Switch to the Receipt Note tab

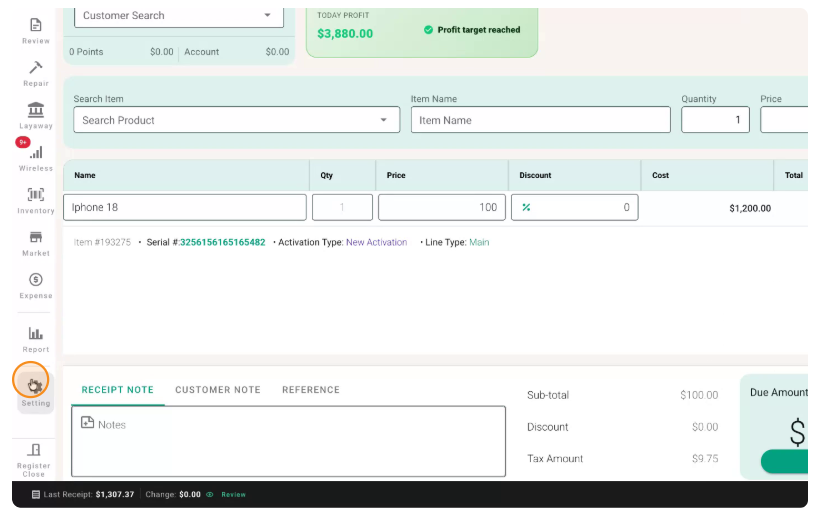pyautogui.click(x=117, y=390)
